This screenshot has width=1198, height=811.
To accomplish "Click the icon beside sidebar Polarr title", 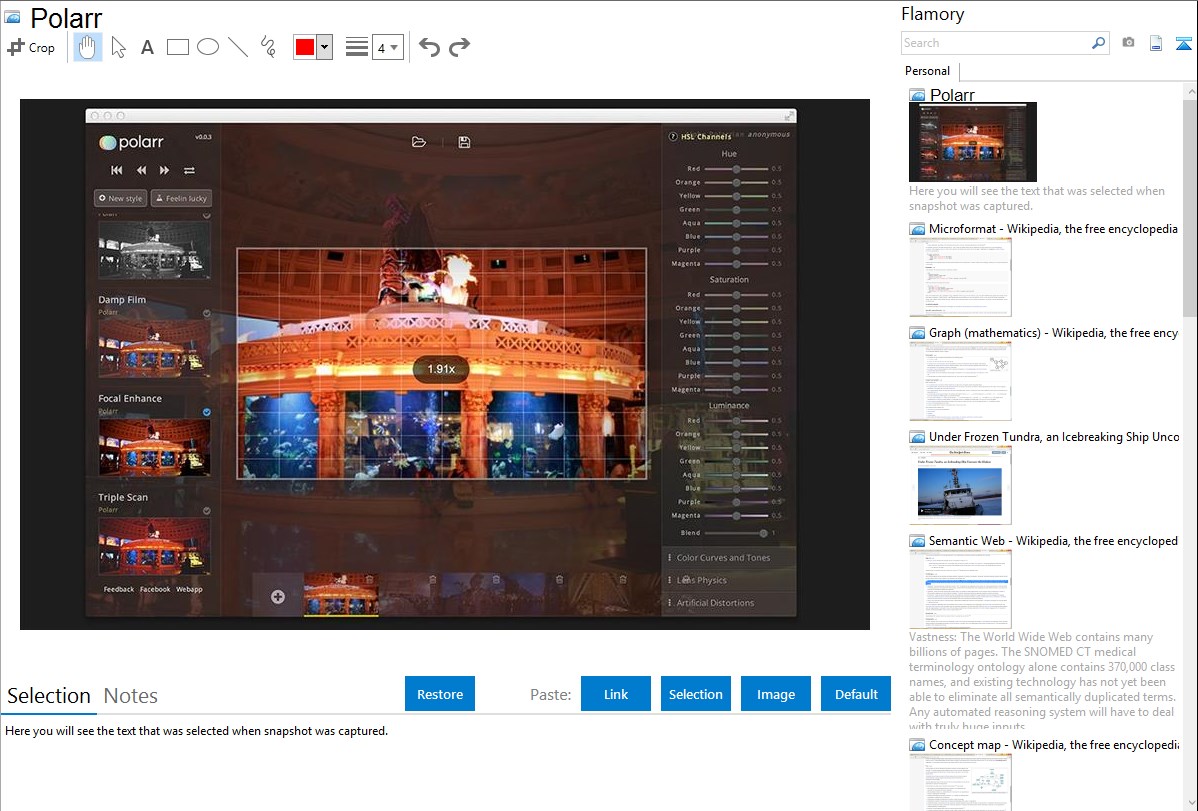I will [x=917, y=95].
